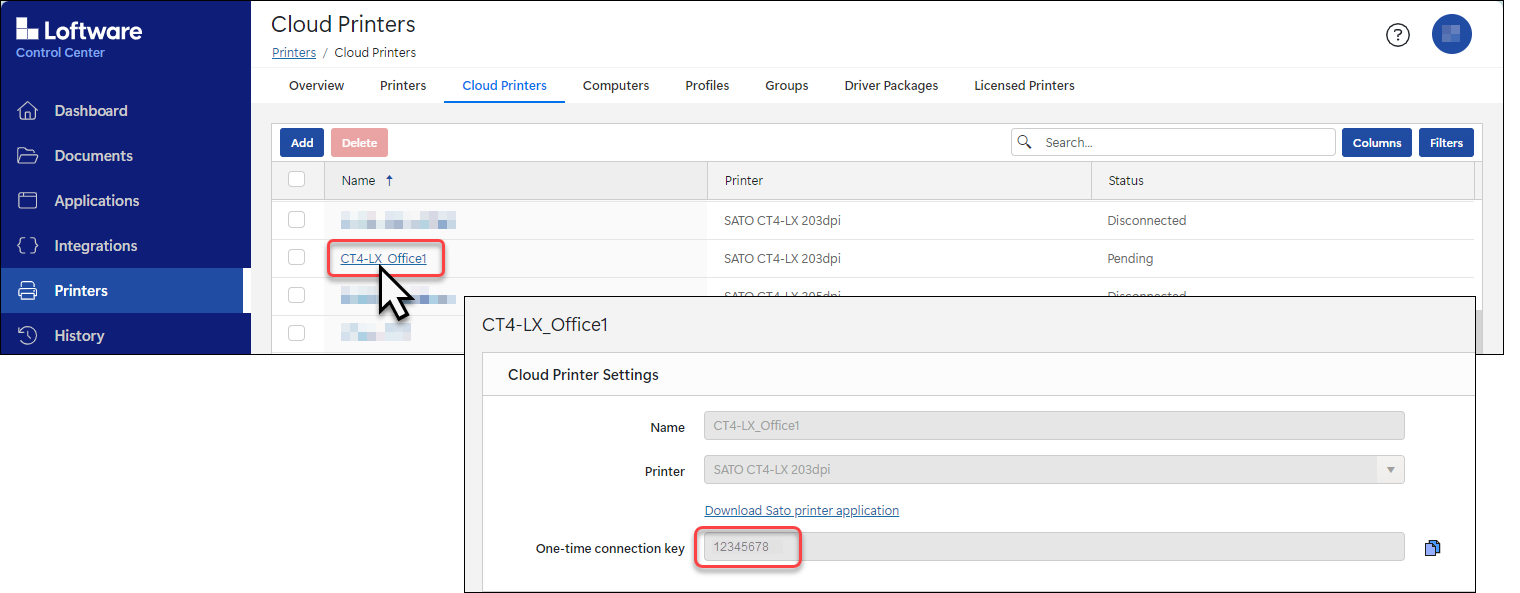This screenshot has width=1520, height=593.
Task: Open the user account avatar
Action: tap(1451, 35)
